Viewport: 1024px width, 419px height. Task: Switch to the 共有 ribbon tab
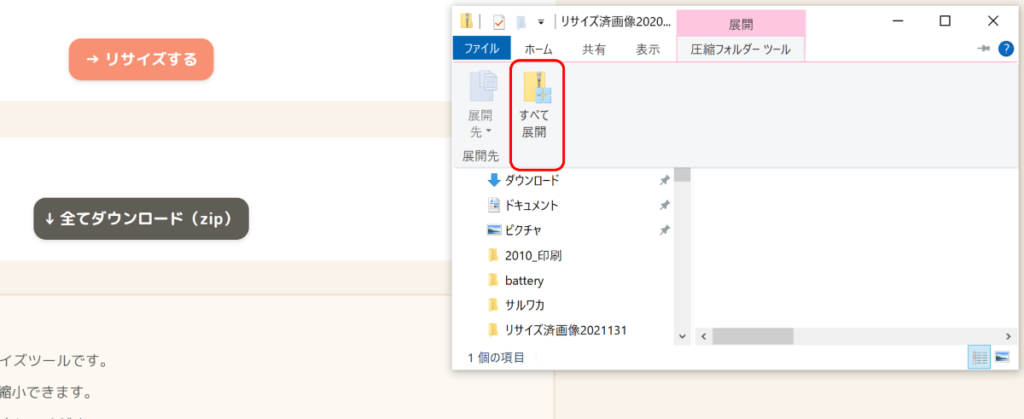coord(594,49)
